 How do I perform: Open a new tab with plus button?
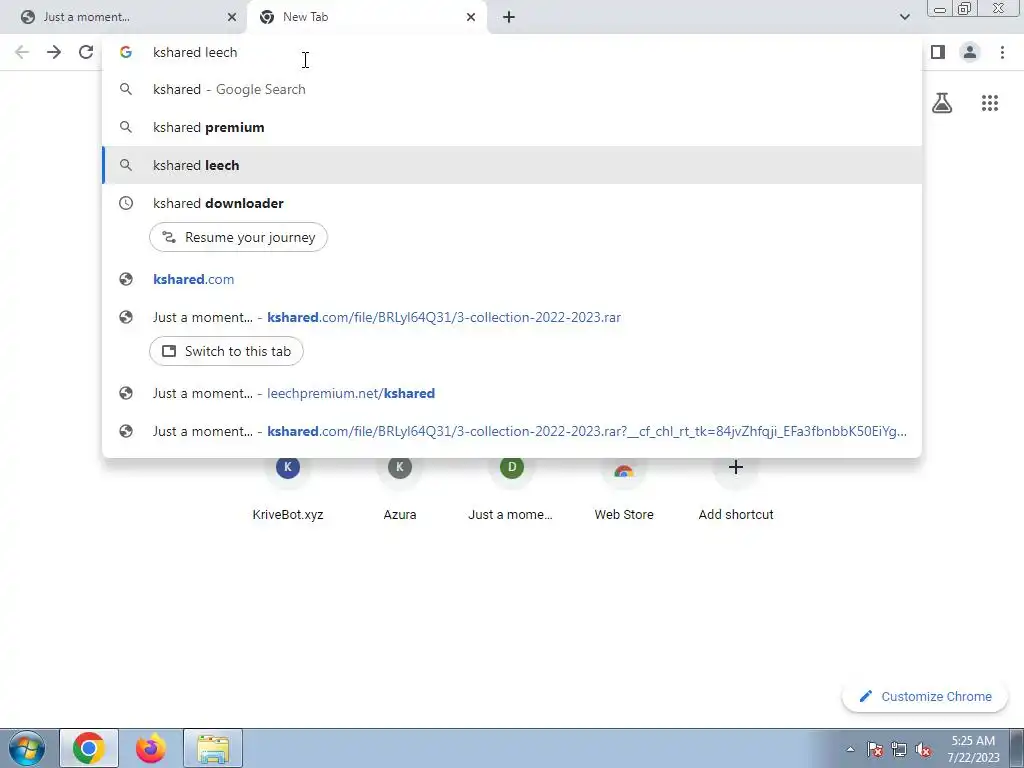[509, 17]
